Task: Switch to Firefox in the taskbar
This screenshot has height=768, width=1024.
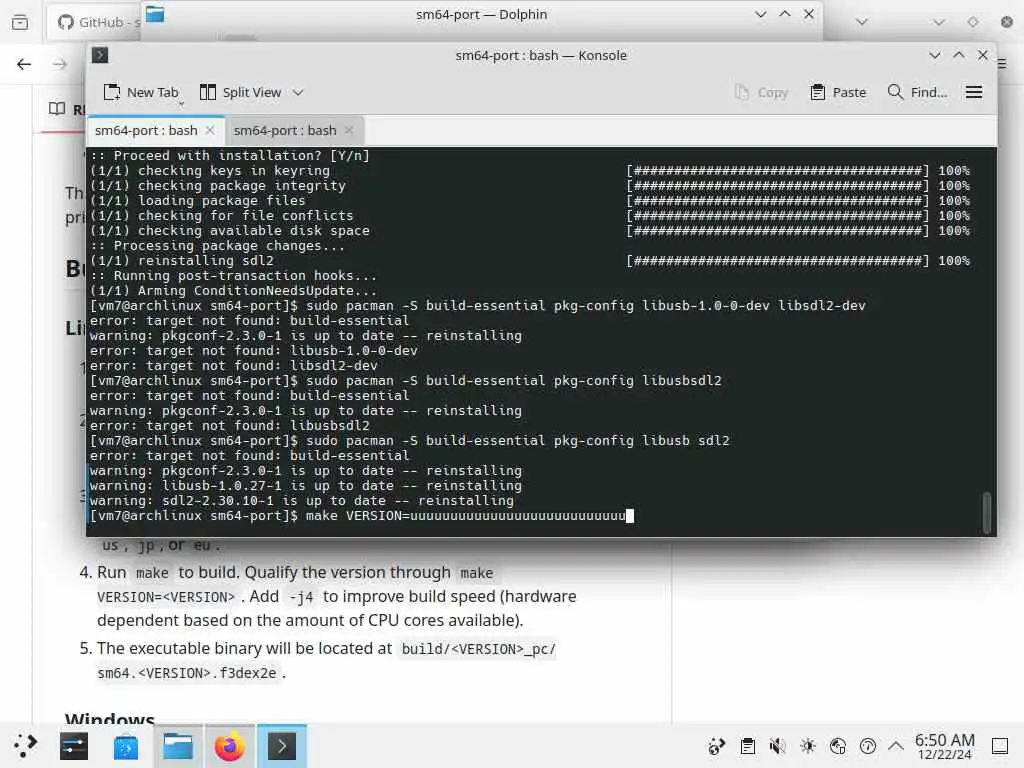Action: pos(230,746)
